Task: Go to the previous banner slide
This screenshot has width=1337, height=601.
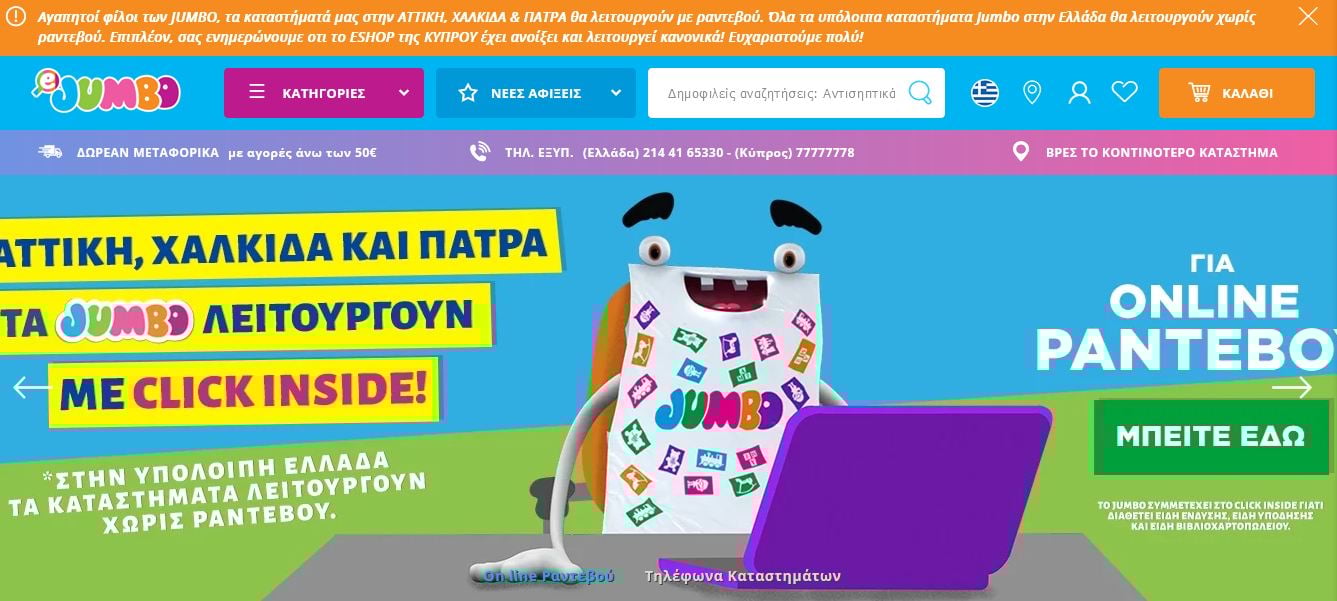Action: pos(32,387)
